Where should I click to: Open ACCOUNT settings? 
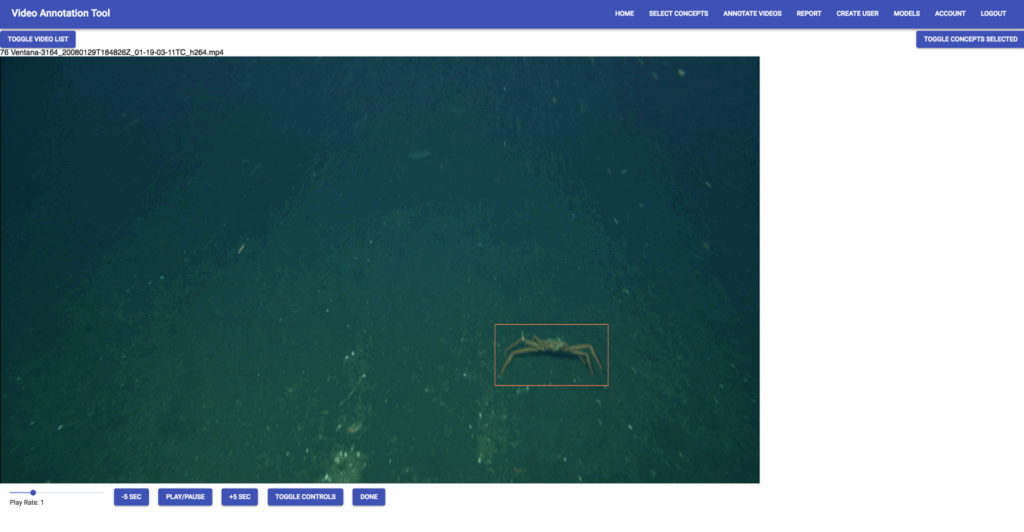[950, 14]
